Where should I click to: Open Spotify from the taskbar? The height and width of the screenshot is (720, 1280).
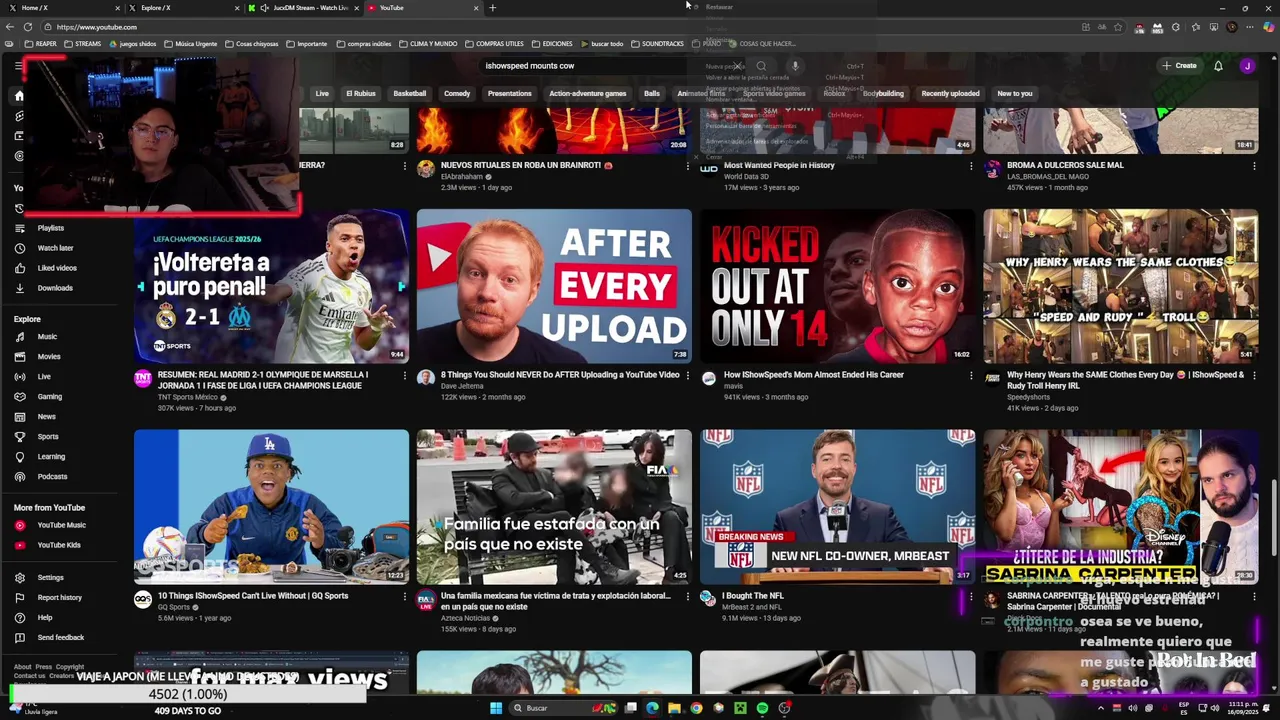762,708
